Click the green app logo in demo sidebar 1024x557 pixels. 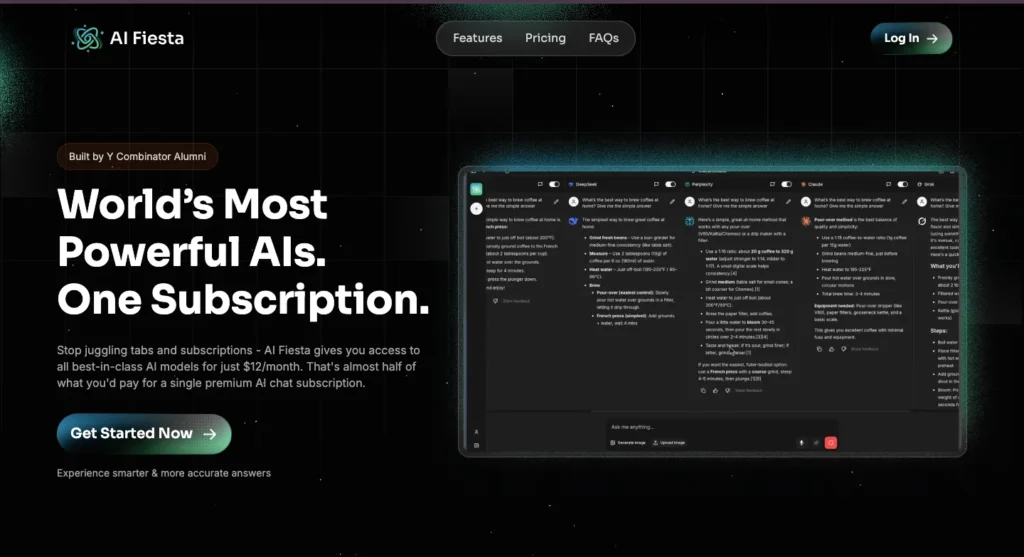point(476,189)
